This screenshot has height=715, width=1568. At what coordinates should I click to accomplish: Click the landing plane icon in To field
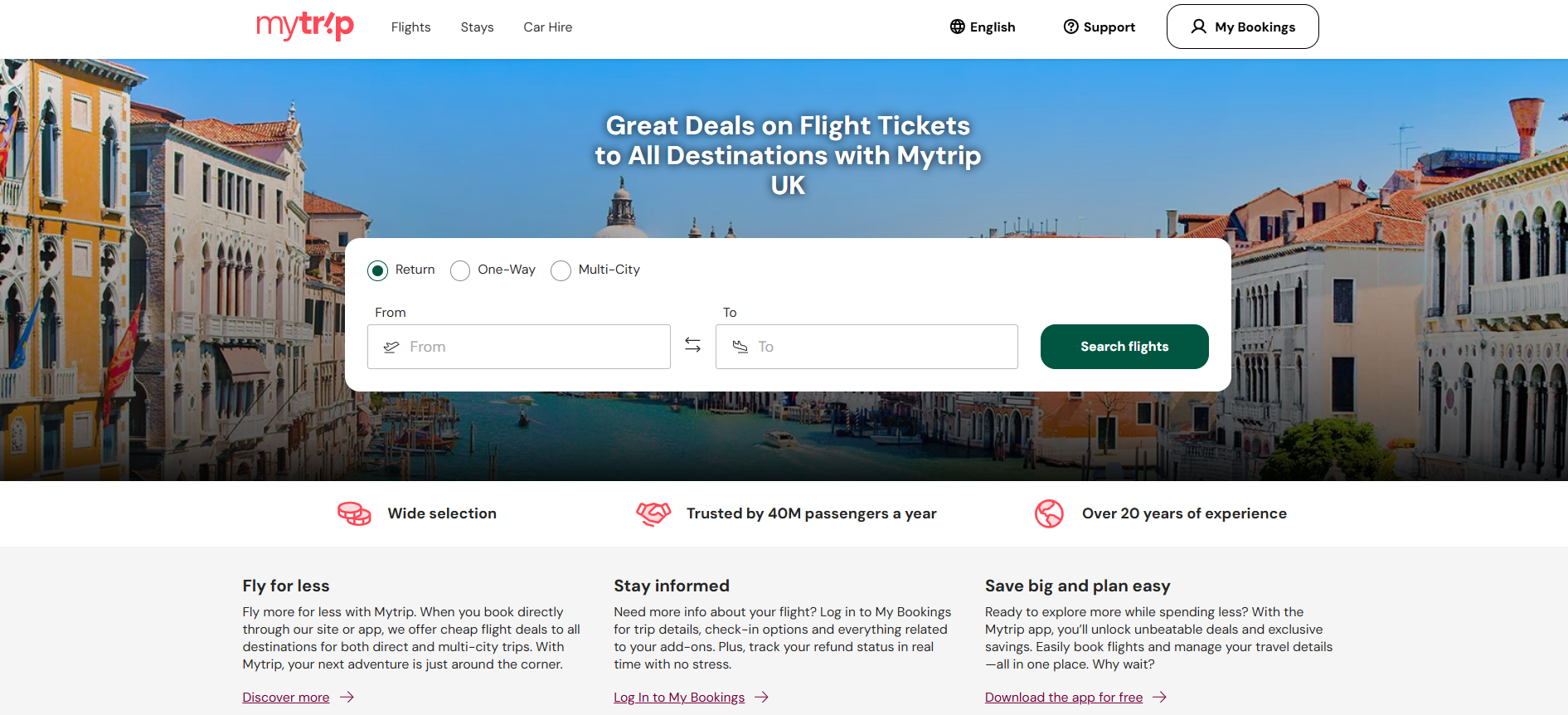pyautogui.click(x=740, y=347)
